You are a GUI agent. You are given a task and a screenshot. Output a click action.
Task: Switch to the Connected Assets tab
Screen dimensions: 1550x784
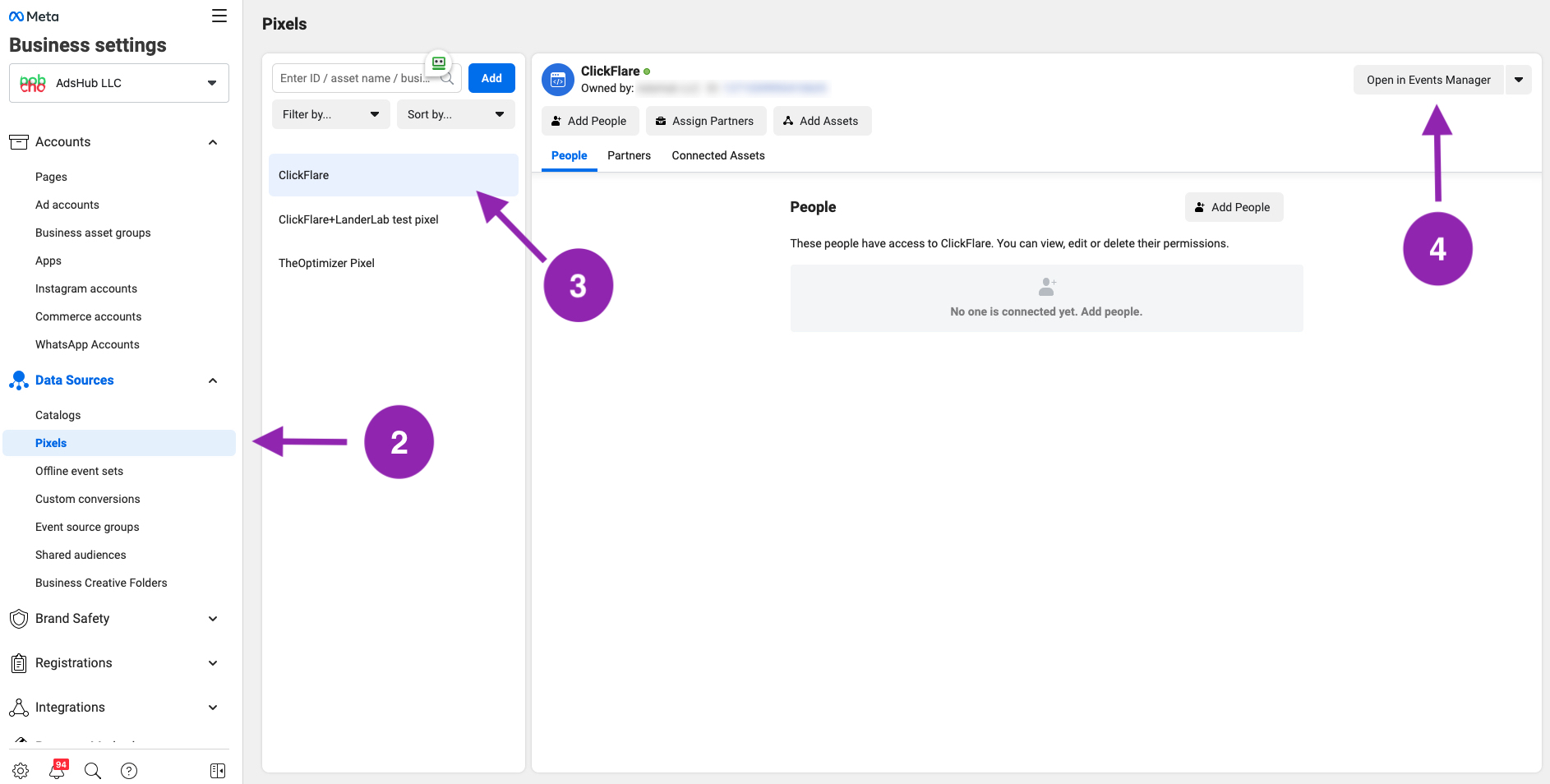(x=718, y=155)
